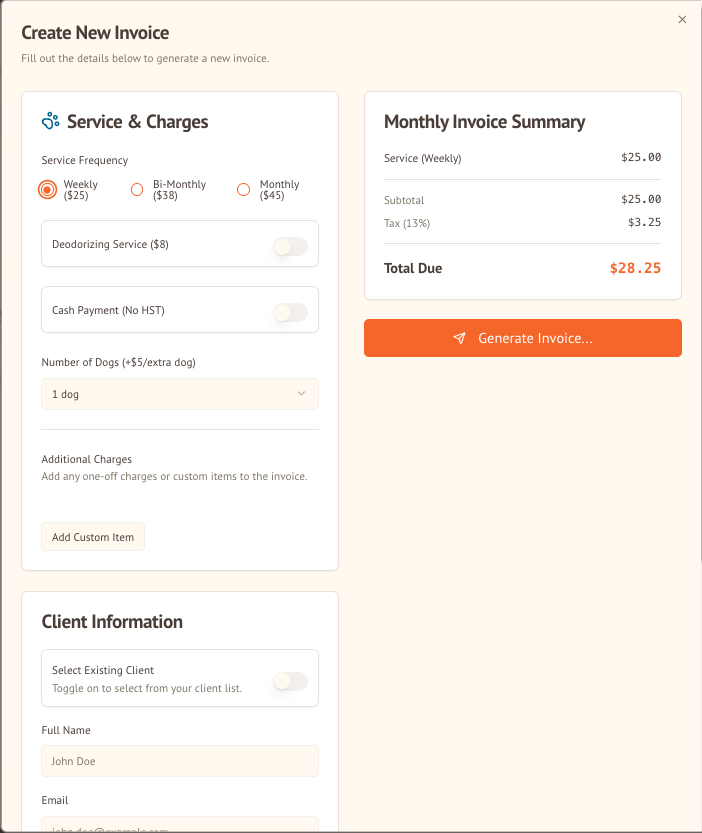
Task: Close the Create New Invoice dialog
Action: tap(682, 19)
